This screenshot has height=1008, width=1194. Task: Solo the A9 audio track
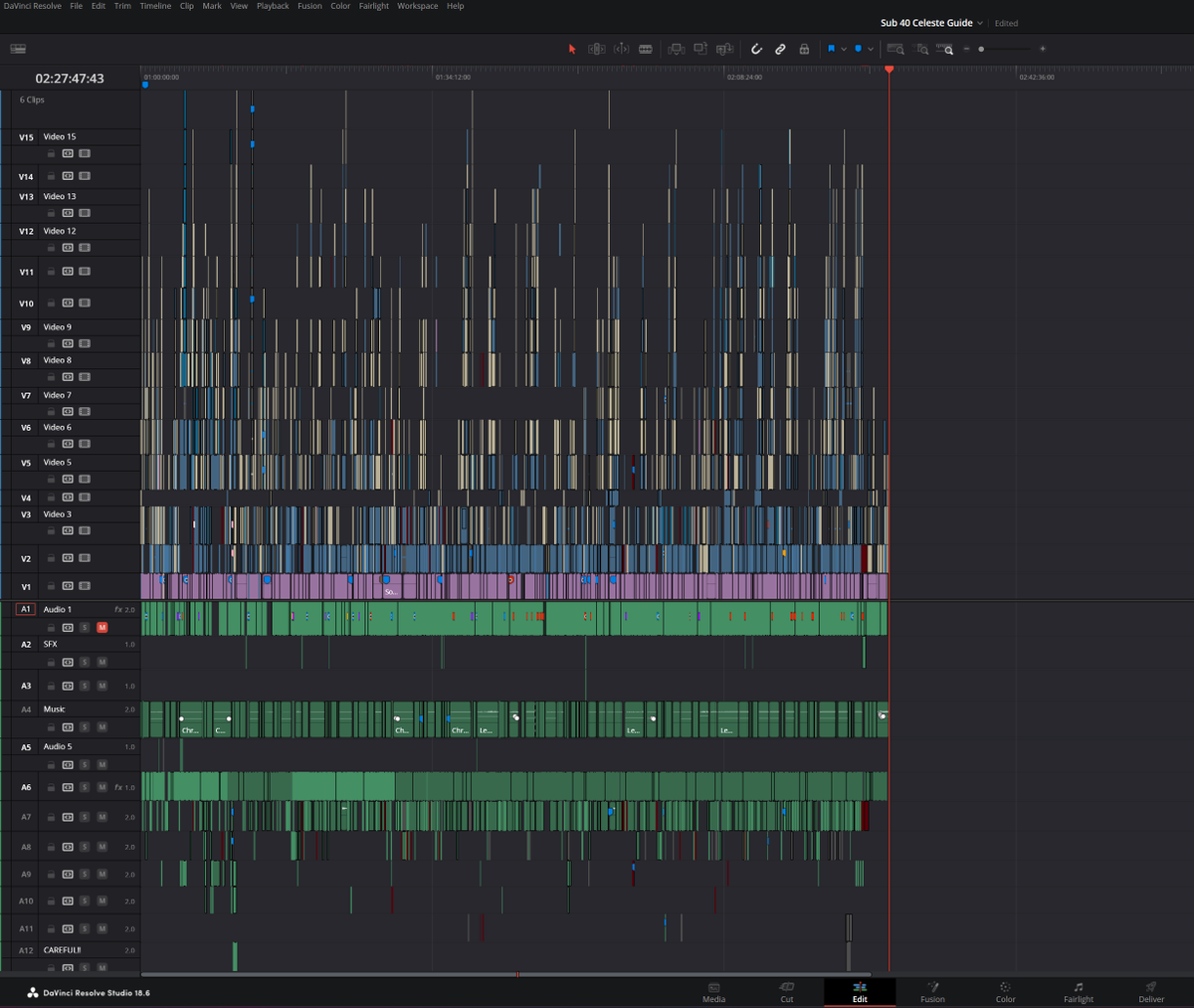(x=85, y=875)
